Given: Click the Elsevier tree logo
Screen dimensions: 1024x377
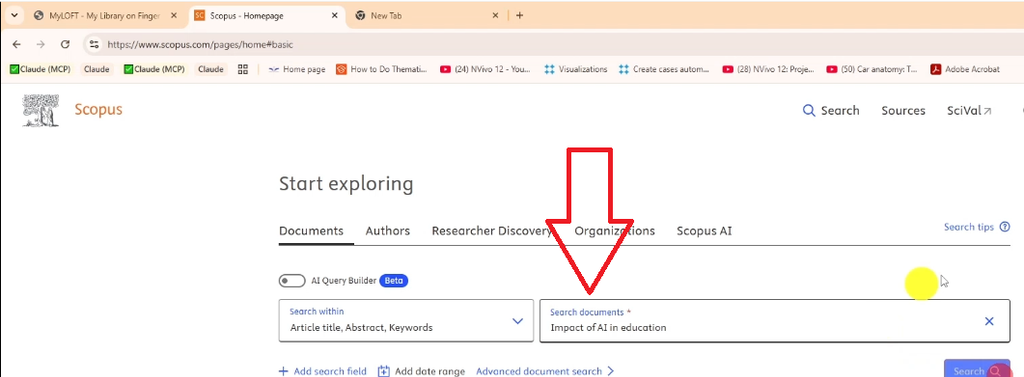Looking at the screenshot, I should tap(40, 110).
